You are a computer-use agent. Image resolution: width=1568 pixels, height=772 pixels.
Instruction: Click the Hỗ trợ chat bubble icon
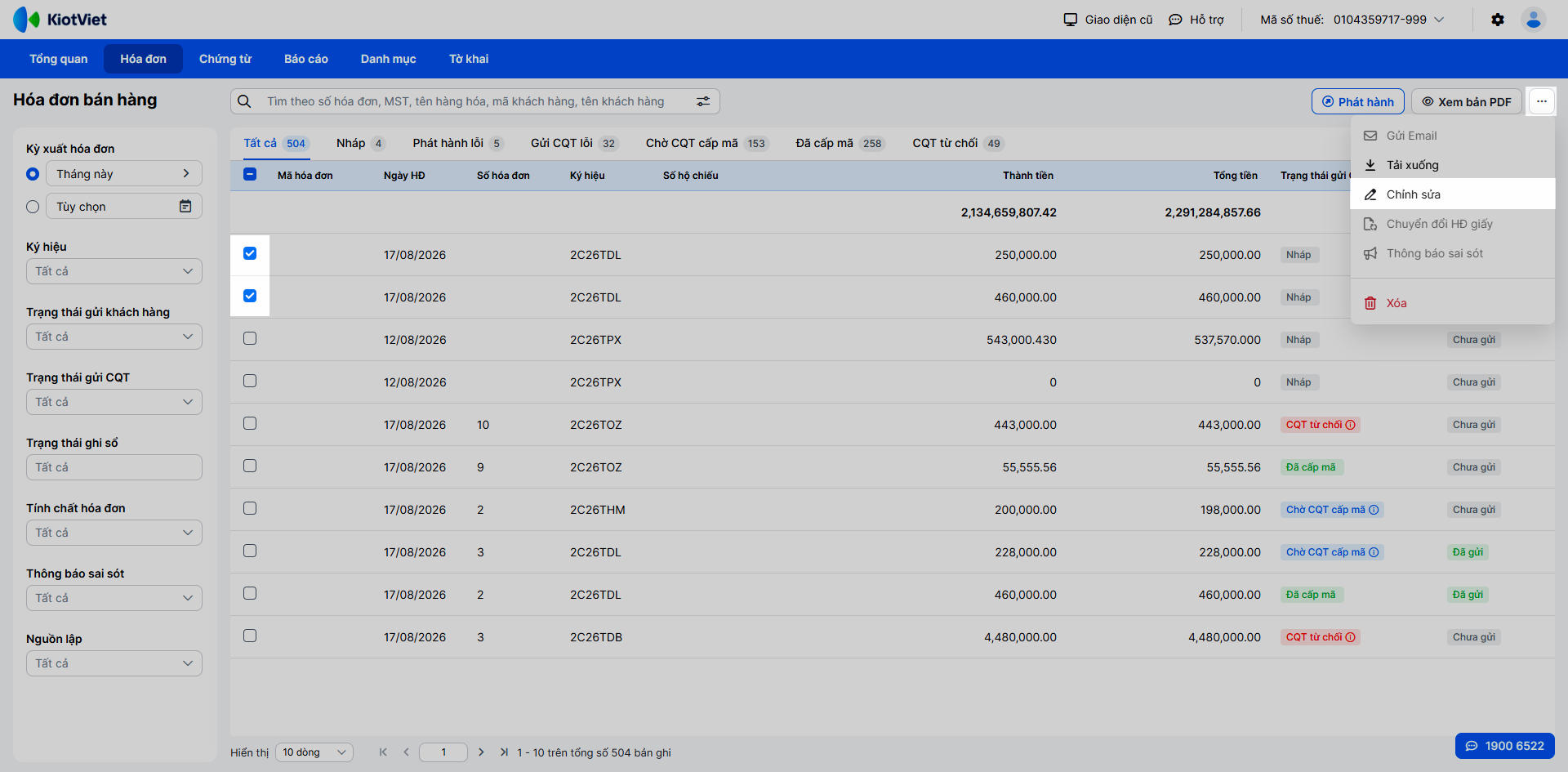click(1175, 20)
